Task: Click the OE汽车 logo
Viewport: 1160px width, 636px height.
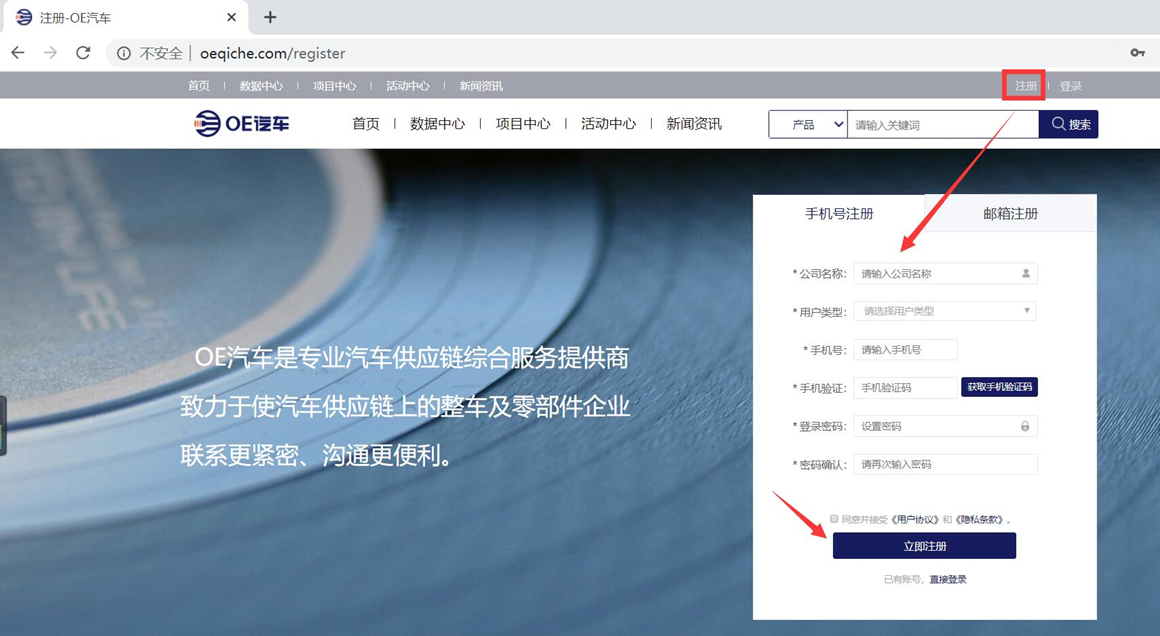Action: coord(242,124)
